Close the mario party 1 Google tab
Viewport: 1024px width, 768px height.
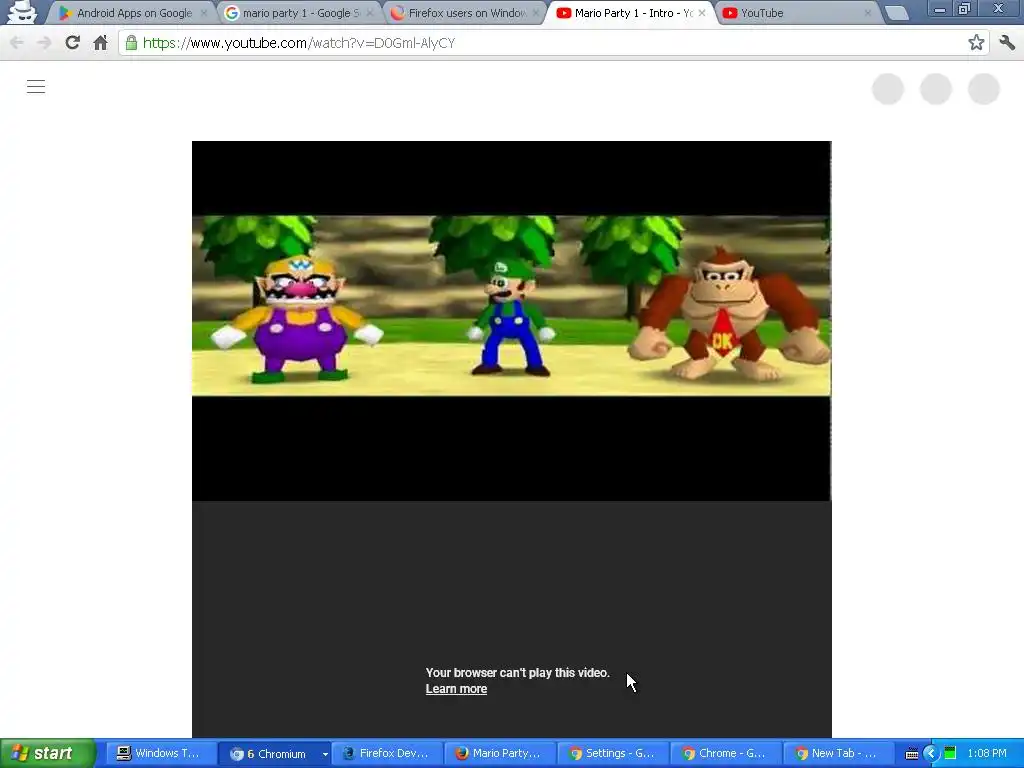[x=370, y=13]
